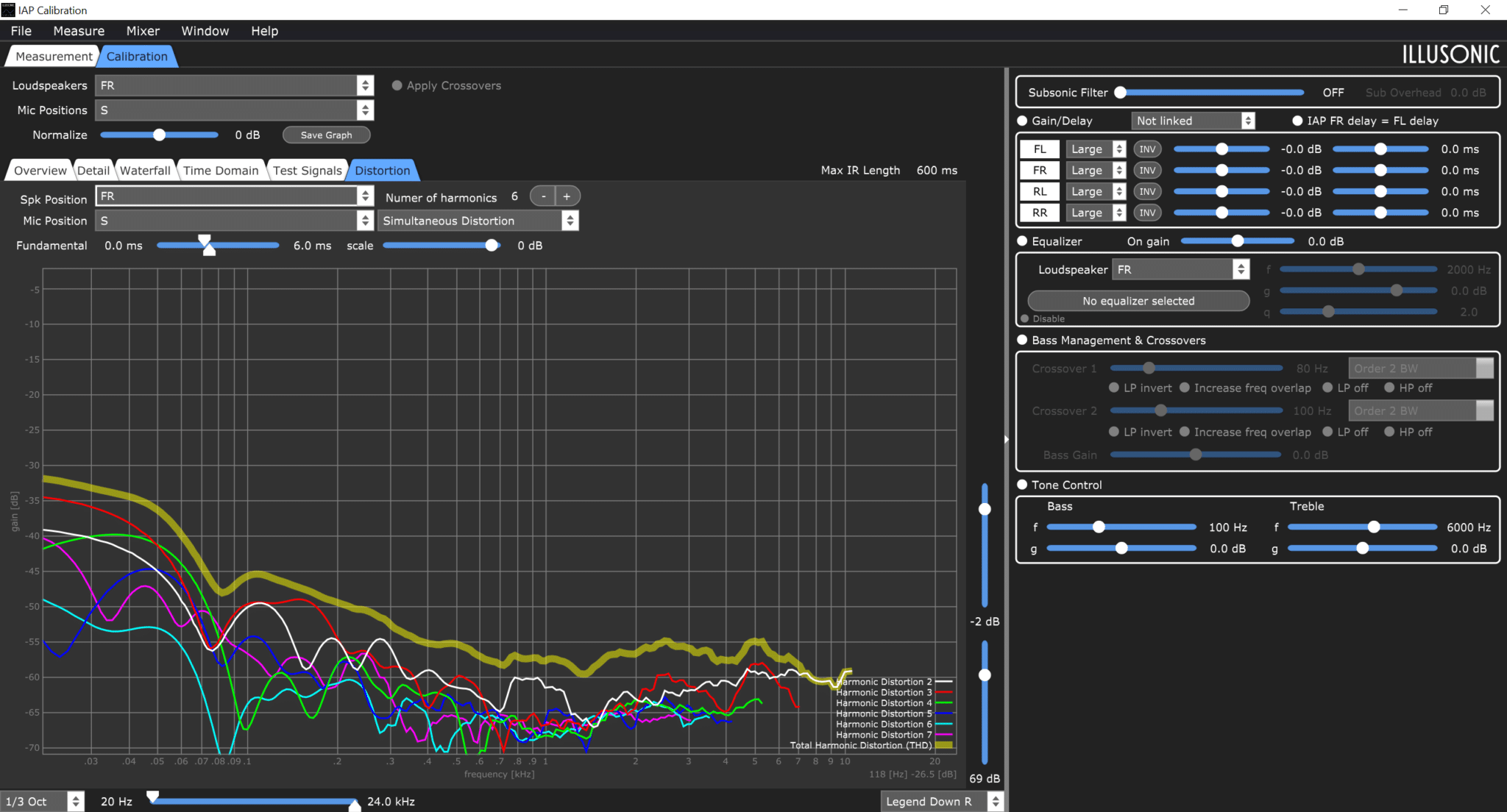Open the Not linked dropdown

(1193, 121)
